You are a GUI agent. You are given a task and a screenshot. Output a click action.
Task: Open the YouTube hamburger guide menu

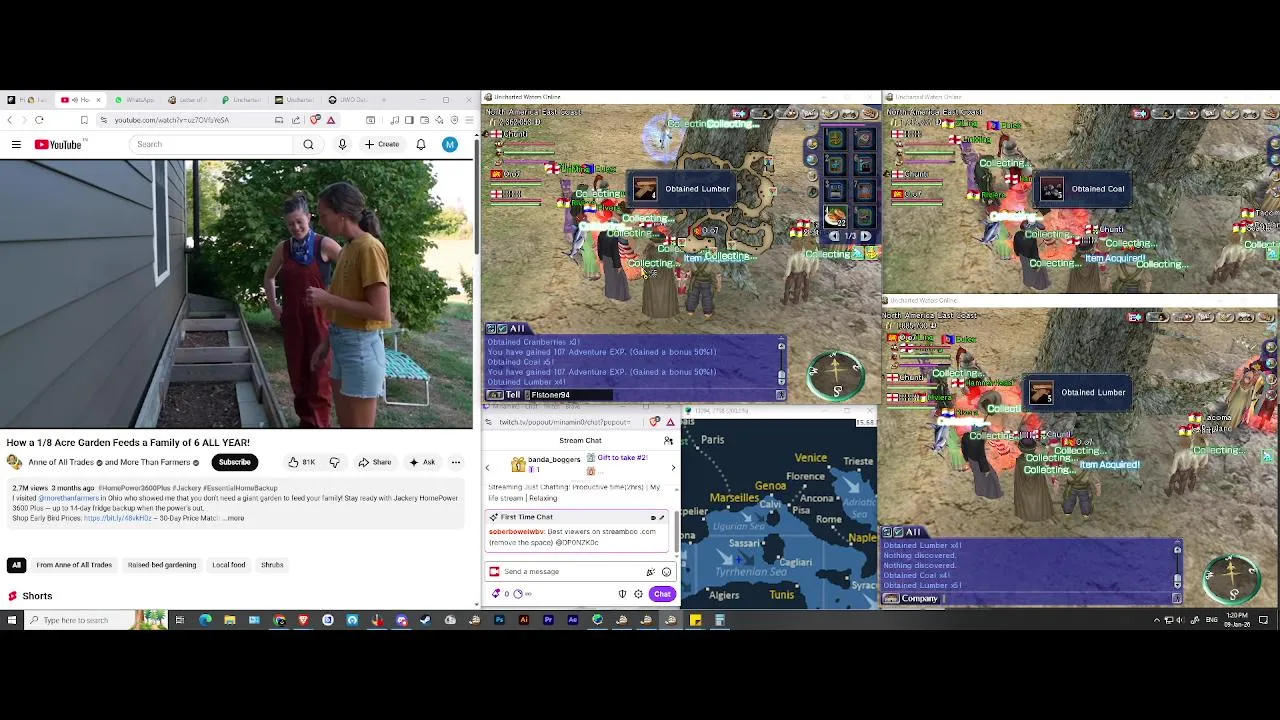(16, 145)
